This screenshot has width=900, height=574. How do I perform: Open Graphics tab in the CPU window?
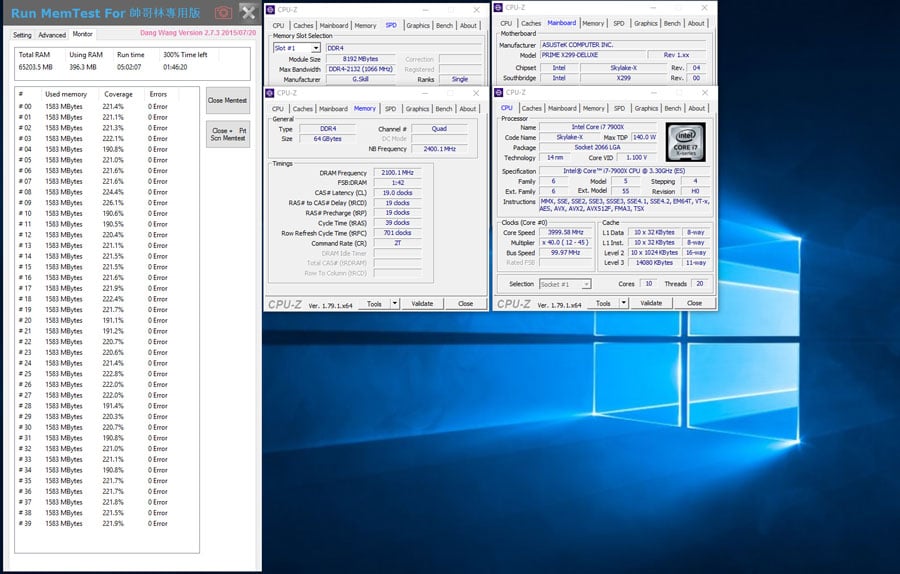point(646,108)
